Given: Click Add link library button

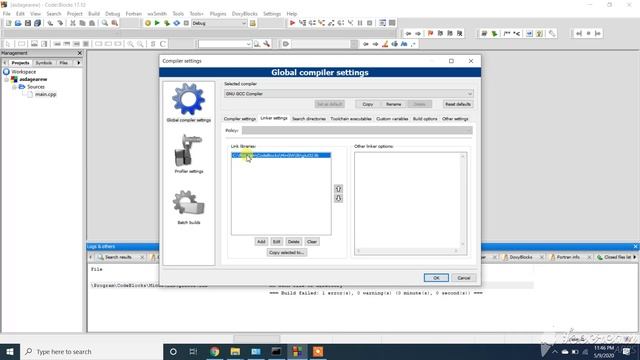Looking at the screenshot, I should tap(261, 242).
